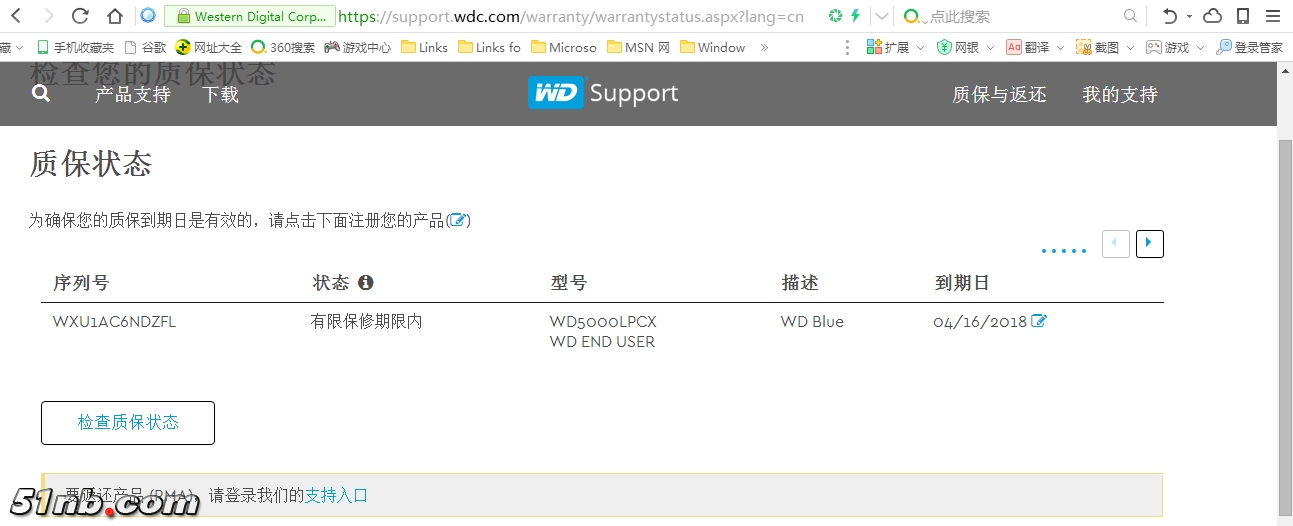Open the MSN 网 bookmark folder
Viewport: 1293px width, 526px height.
637,47
